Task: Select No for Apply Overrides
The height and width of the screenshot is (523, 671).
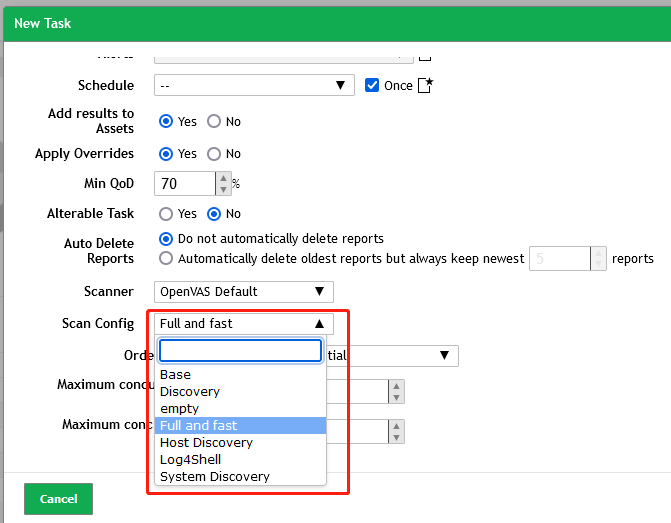Action: pyautogui.click(x=214, y=154)
